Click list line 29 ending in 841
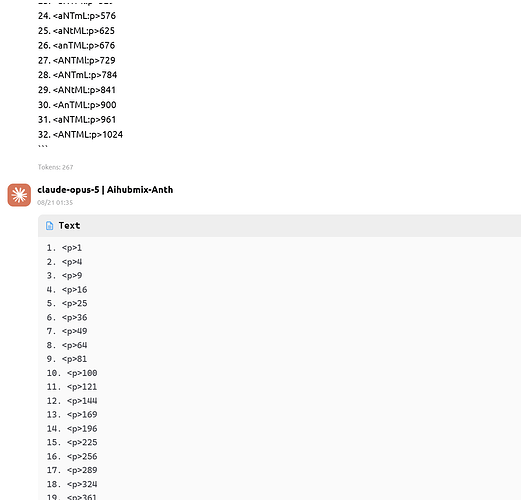 pos(77,90)
